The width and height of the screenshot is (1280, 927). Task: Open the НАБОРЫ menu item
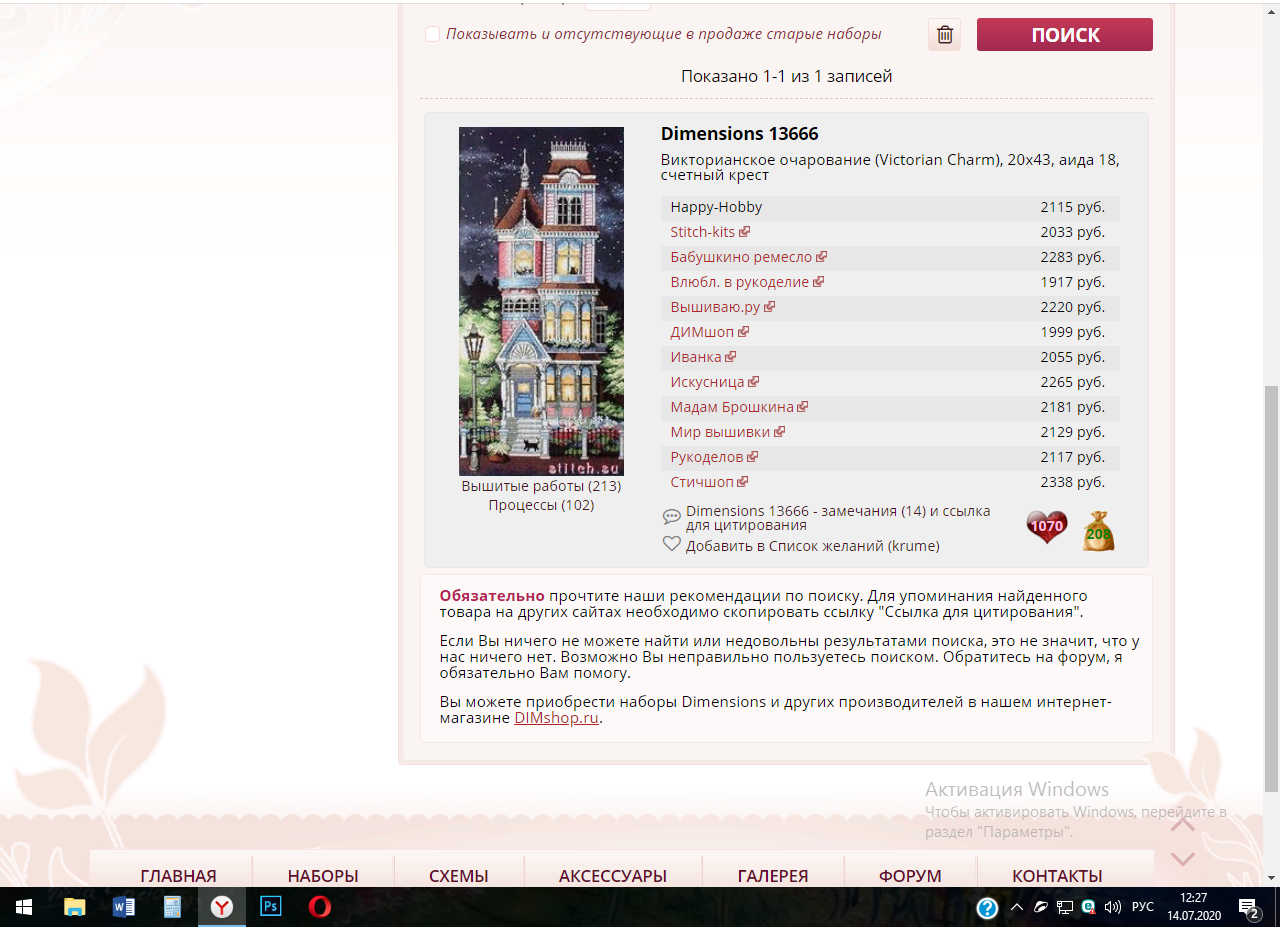323,876
